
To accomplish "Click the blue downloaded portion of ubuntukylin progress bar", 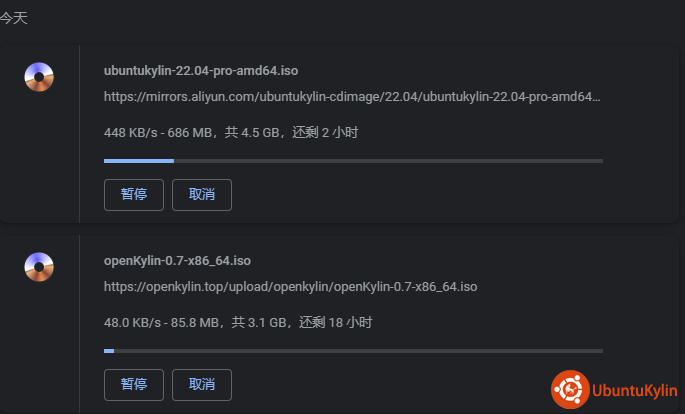I will (138, 160).
